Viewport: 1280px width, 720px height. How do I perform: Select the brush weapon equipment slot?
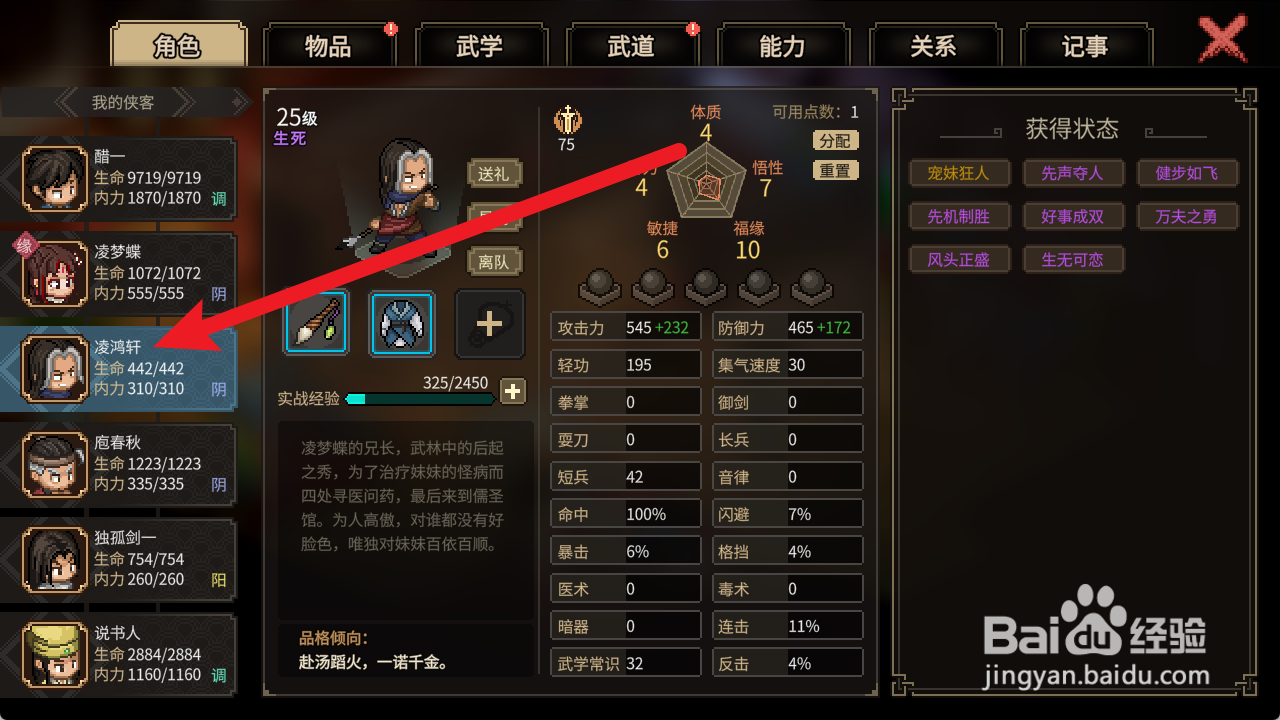coord(316,323)
